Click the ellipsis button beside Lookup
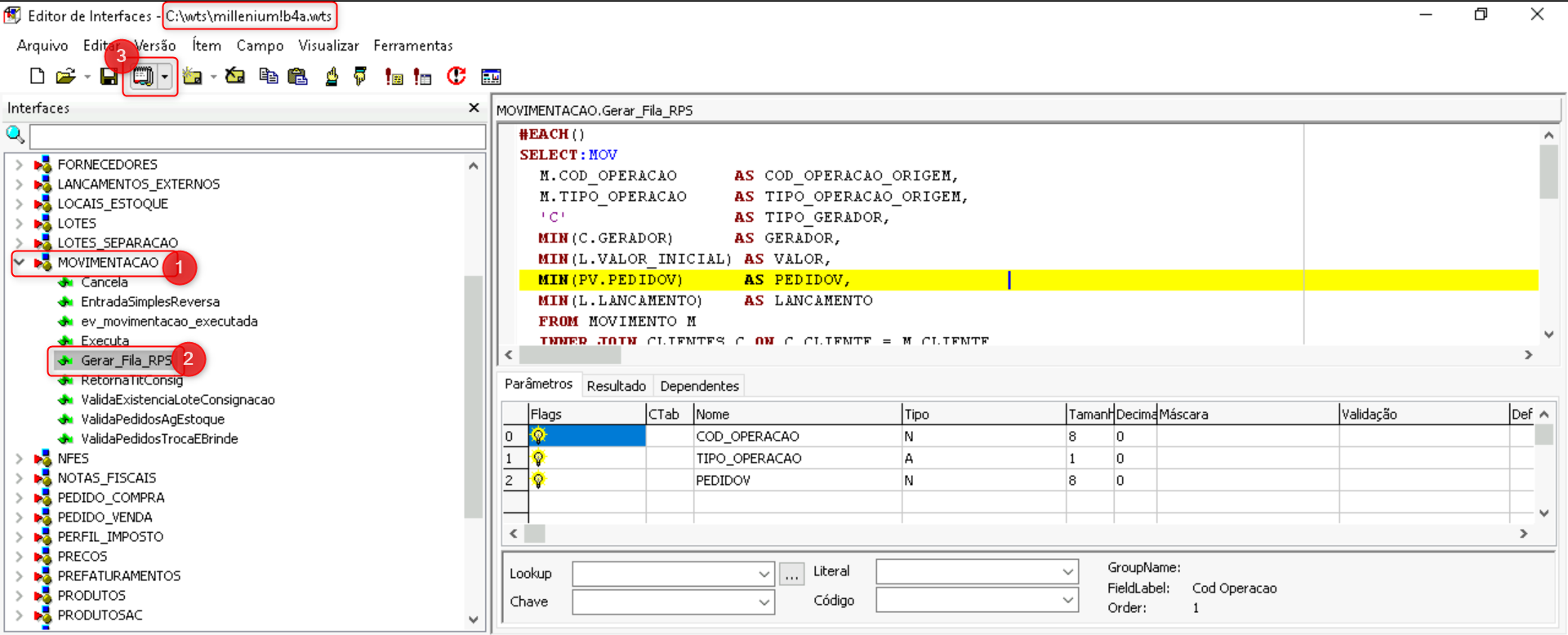Screen dimensions: 1568x635 click(x=791, y=575)
